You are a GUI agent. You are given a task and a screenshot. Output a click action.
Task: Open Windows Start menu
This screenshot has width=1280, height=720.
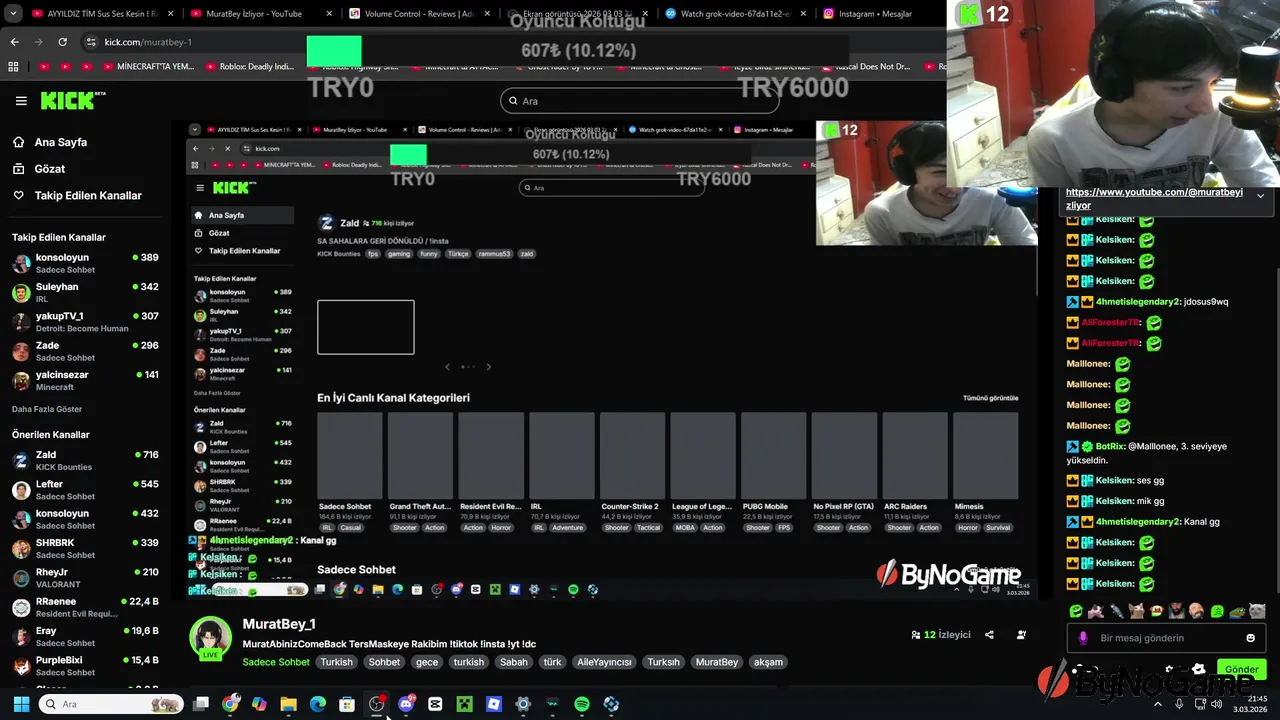[x=21, y=704]
